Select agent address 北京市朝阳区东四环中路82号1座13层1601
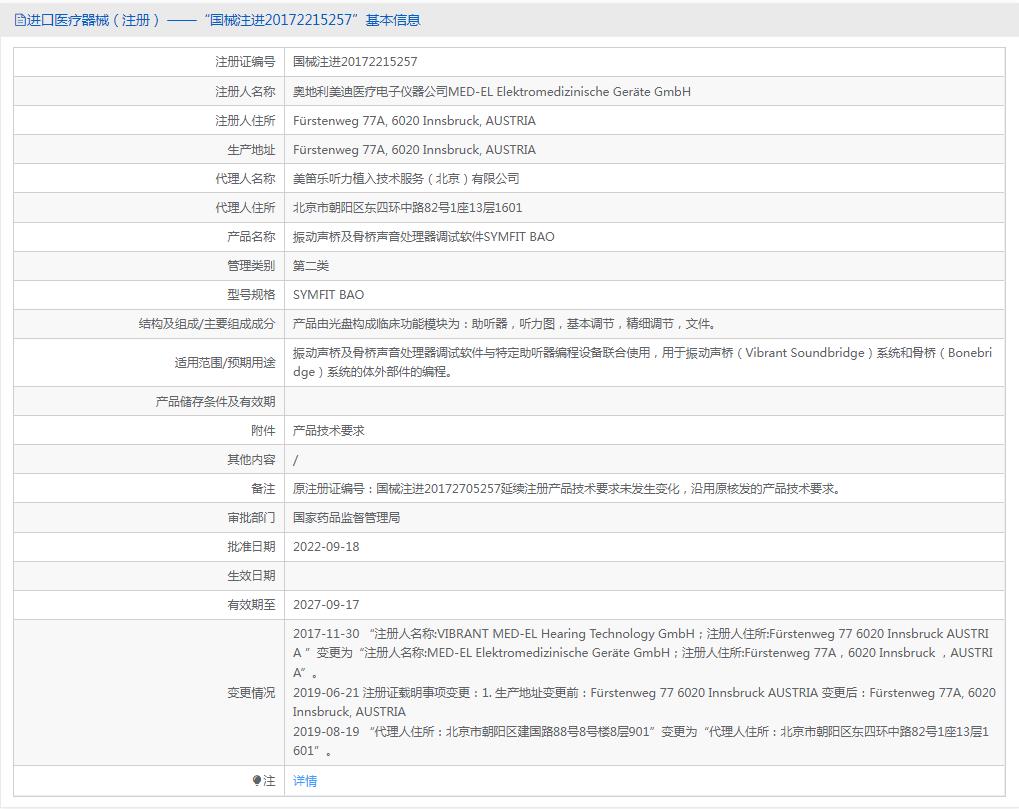Image resolution: width=1019 pixels, height=809 pixels. [407, 208]
